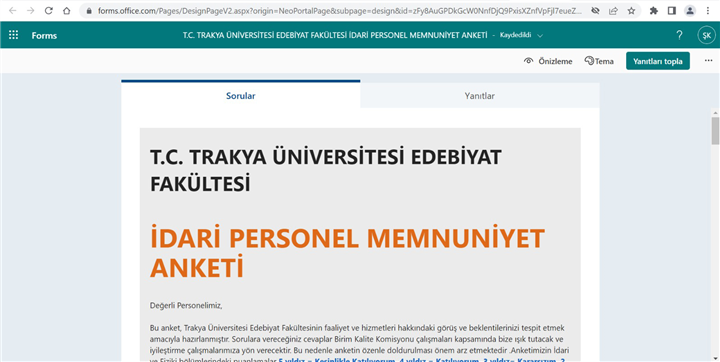The height and width of the screenshot is (362, 720).
Task: Open the Chrome profile avatar
Action: click(690, 11)
